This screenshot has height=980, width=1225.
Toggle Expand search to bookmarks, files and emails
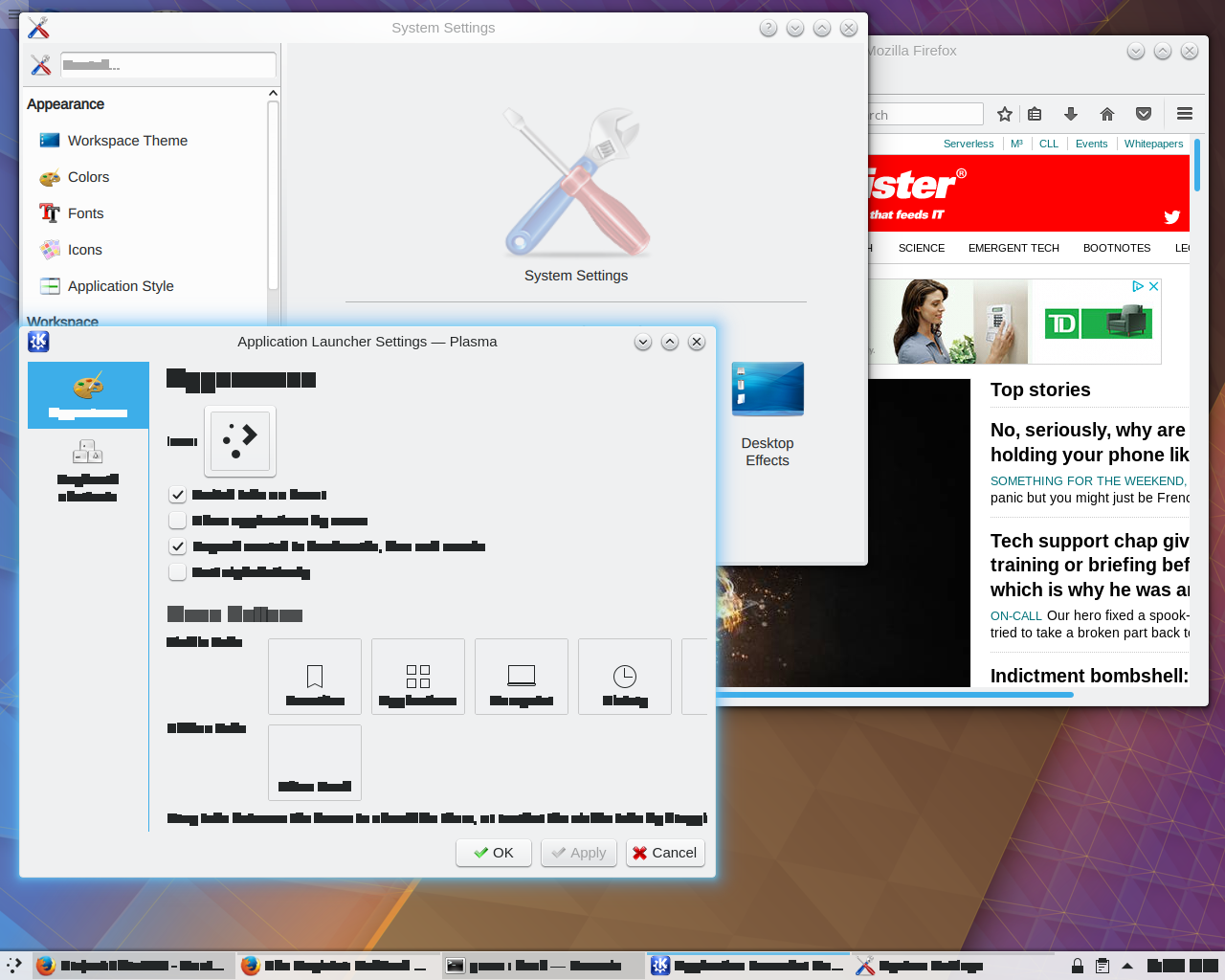[177, 546]
